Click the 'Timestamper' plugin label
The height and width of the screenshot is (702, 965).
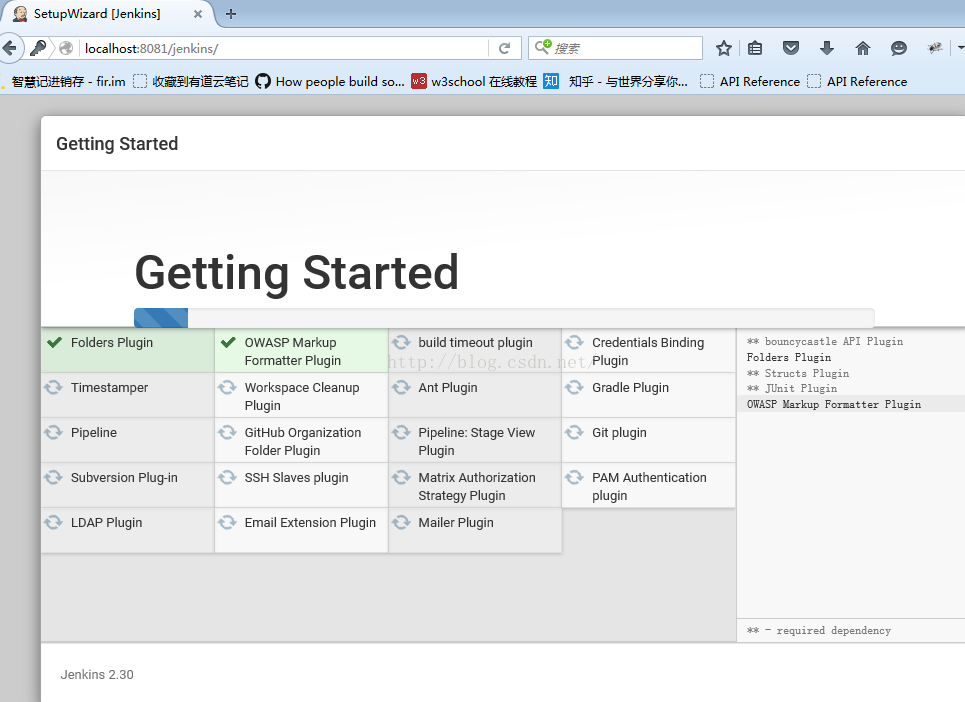point(110,388)
